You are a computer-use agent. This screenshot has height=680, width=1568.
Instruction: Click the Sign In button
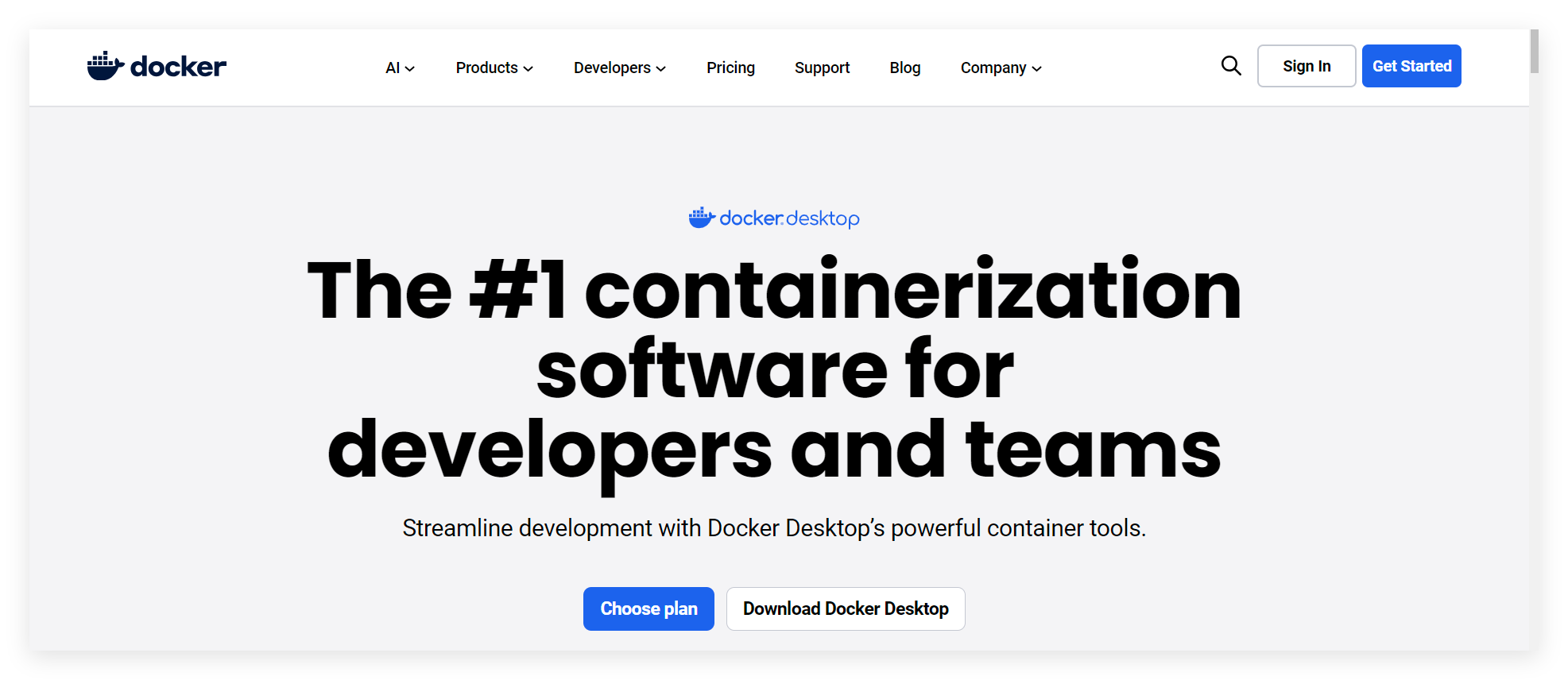(1307, 66)
